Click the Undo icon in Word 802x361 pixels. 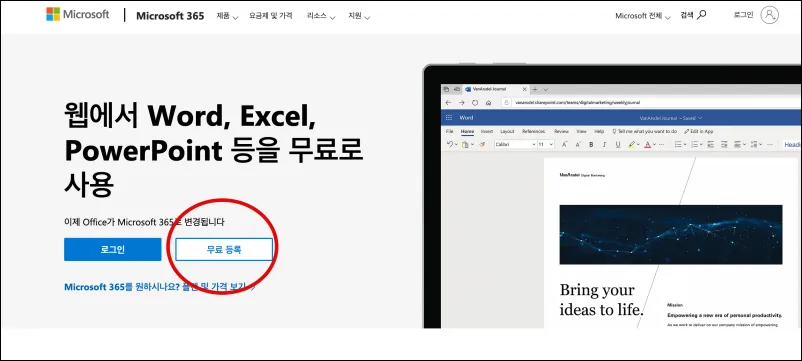tap(450, 144)
